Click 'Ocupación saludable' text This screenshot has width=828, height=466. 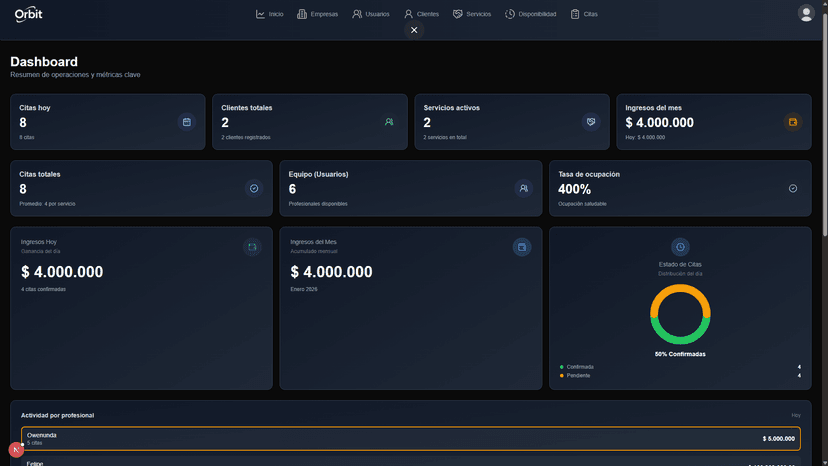tap(582, 203)
